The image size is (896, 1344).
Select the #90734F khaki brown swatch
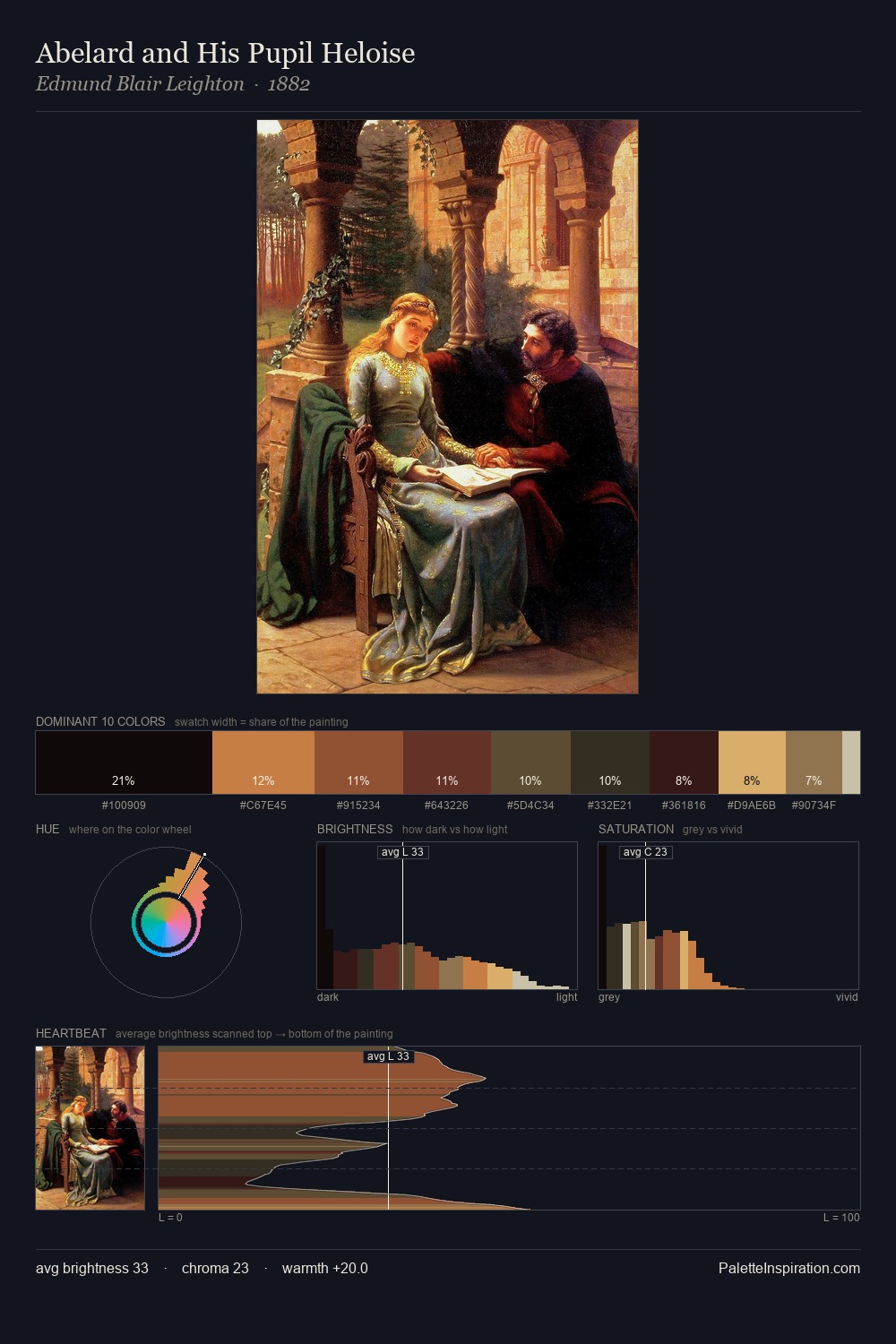coord(814,762)
